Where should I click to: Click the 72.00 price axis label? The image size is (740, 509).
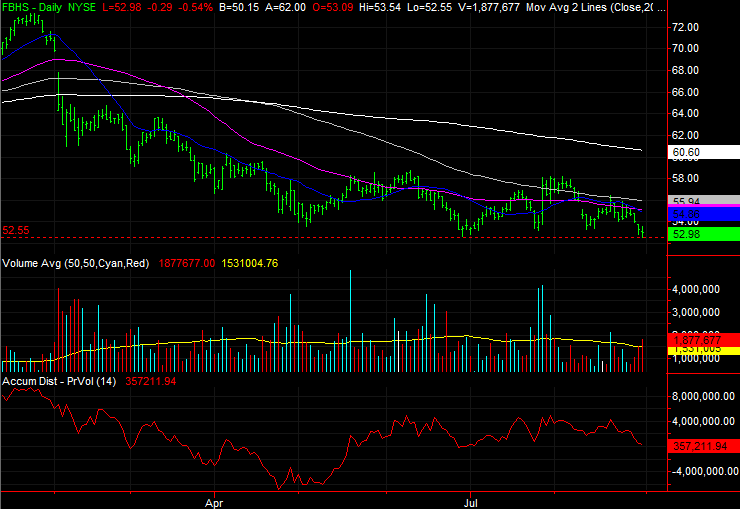pos(685,27)
